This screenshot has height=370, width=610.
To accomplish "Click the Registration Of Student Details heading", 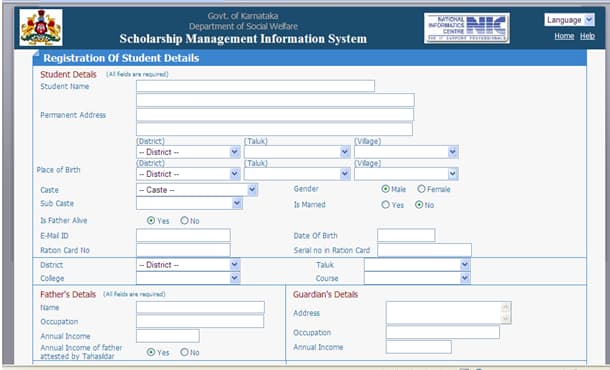I will pyautogui.click(x=121, y=58).
